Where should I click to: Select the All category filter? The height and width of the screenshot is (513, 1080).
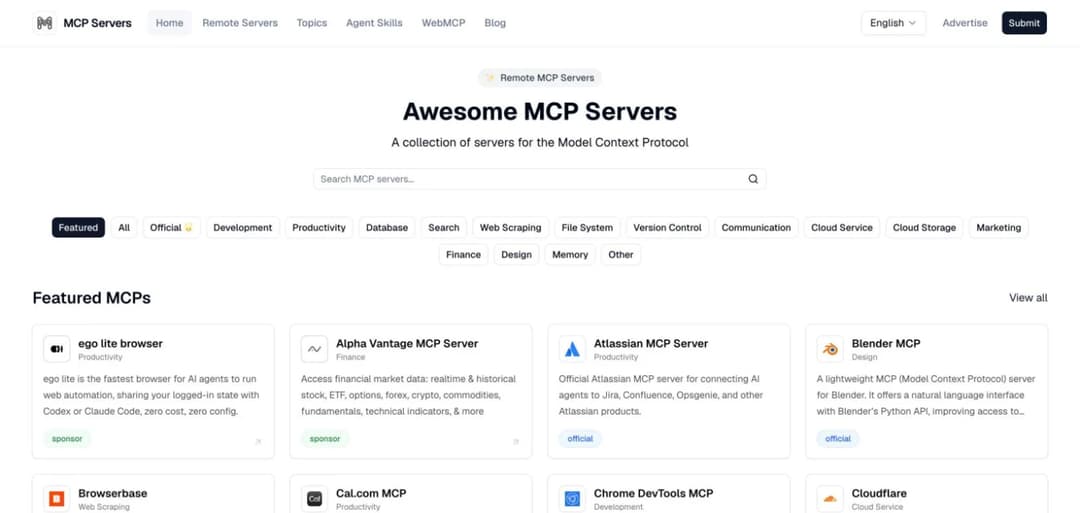tap(124, 227)
